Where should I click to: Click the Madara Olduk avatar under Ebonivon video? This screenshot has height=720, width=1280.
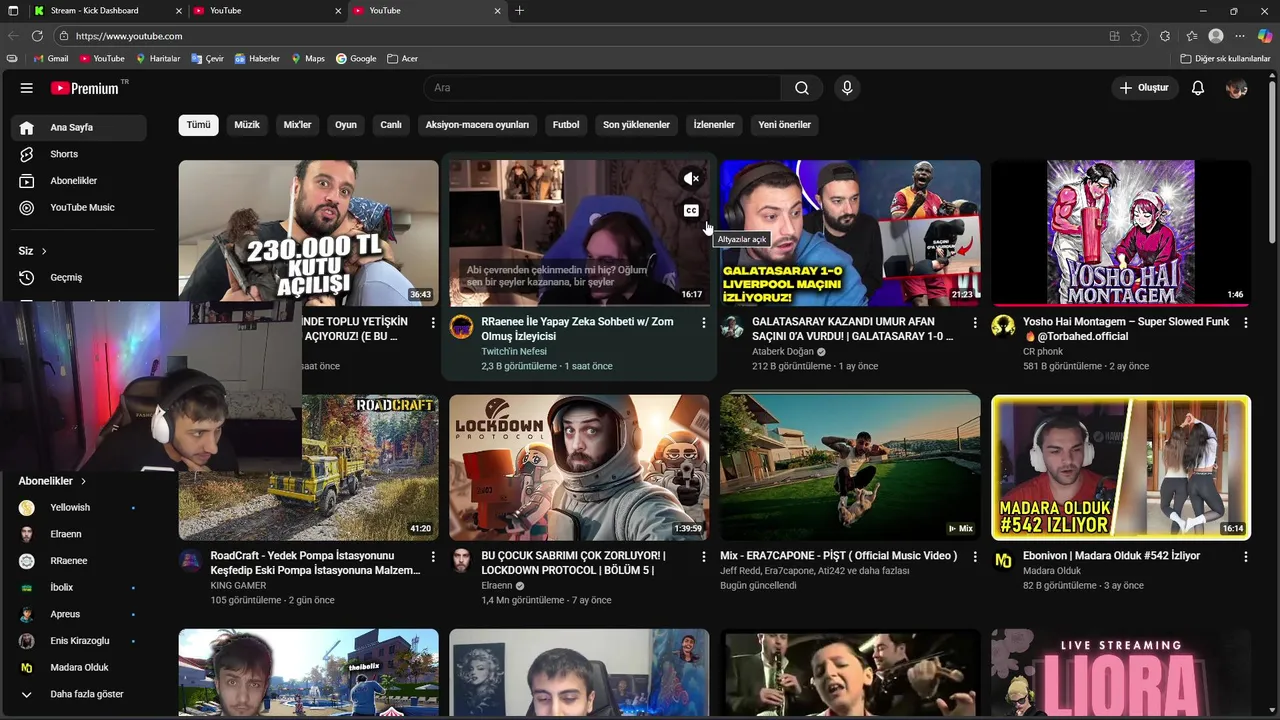click(x=1003, y=561)
